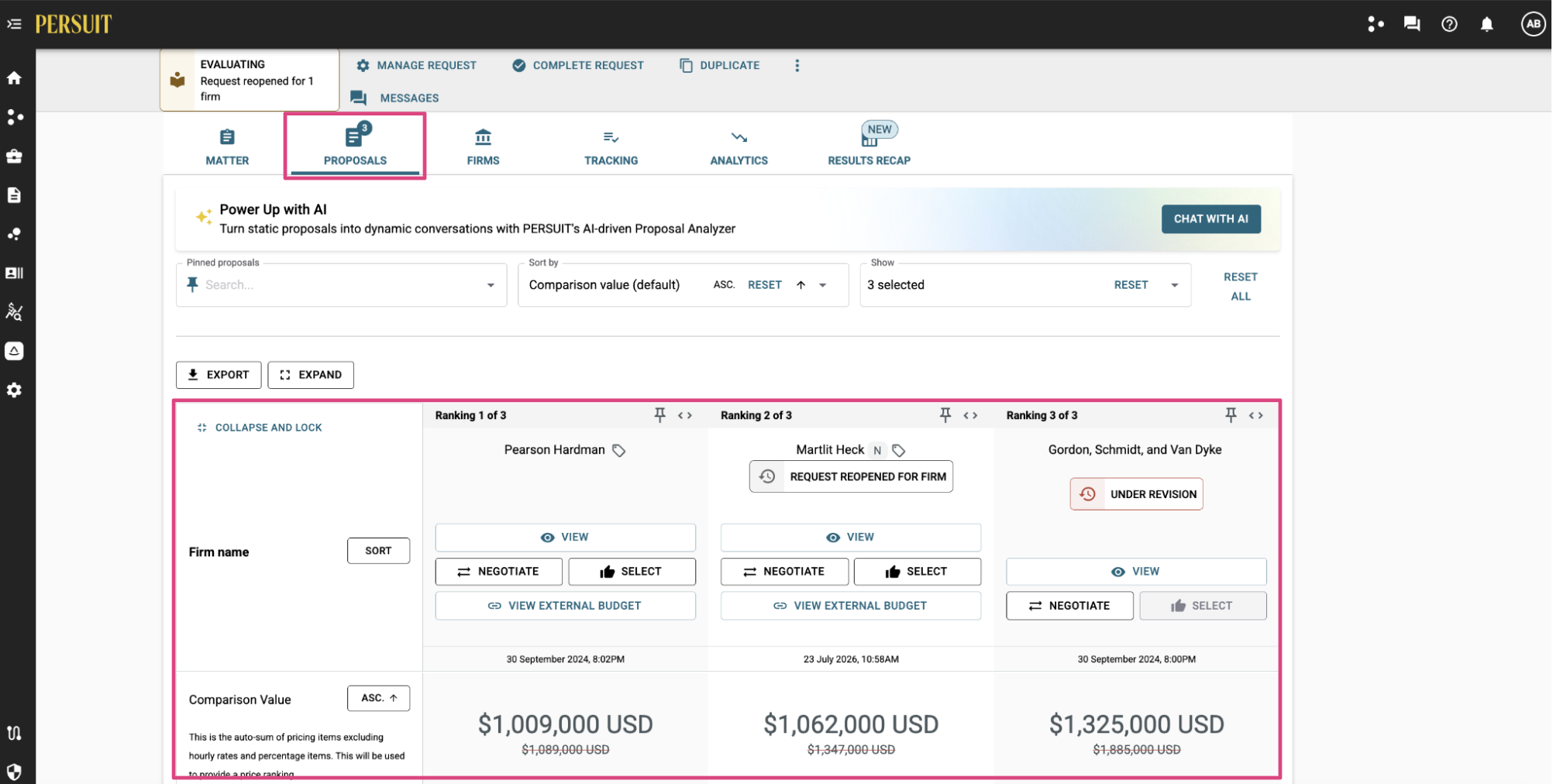
Task: Open the settings gear in the sidebar
Action: pos(14,390)
